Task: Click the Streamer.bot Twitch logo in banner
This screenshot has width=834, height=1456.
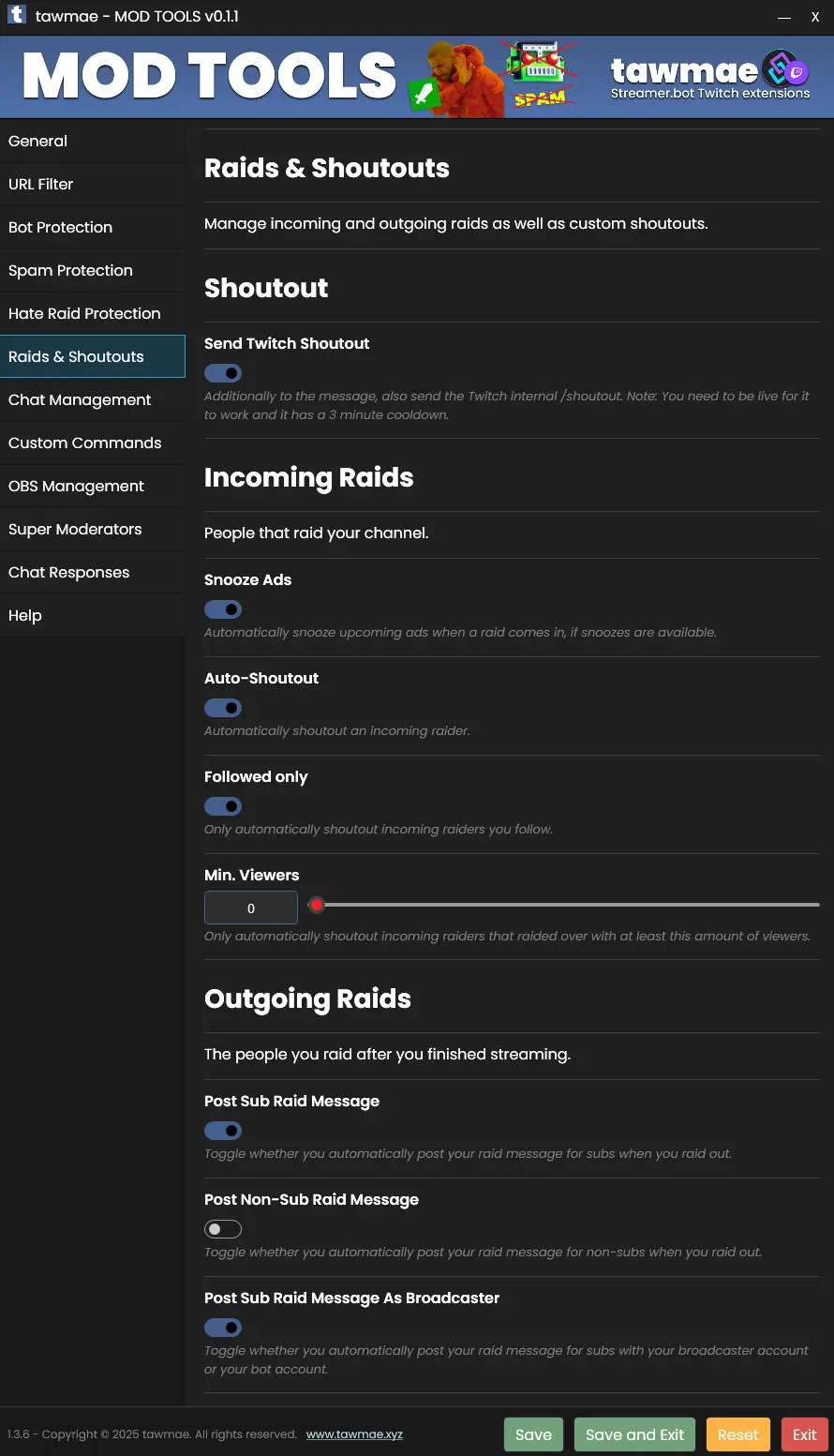Action: point(784,68)
